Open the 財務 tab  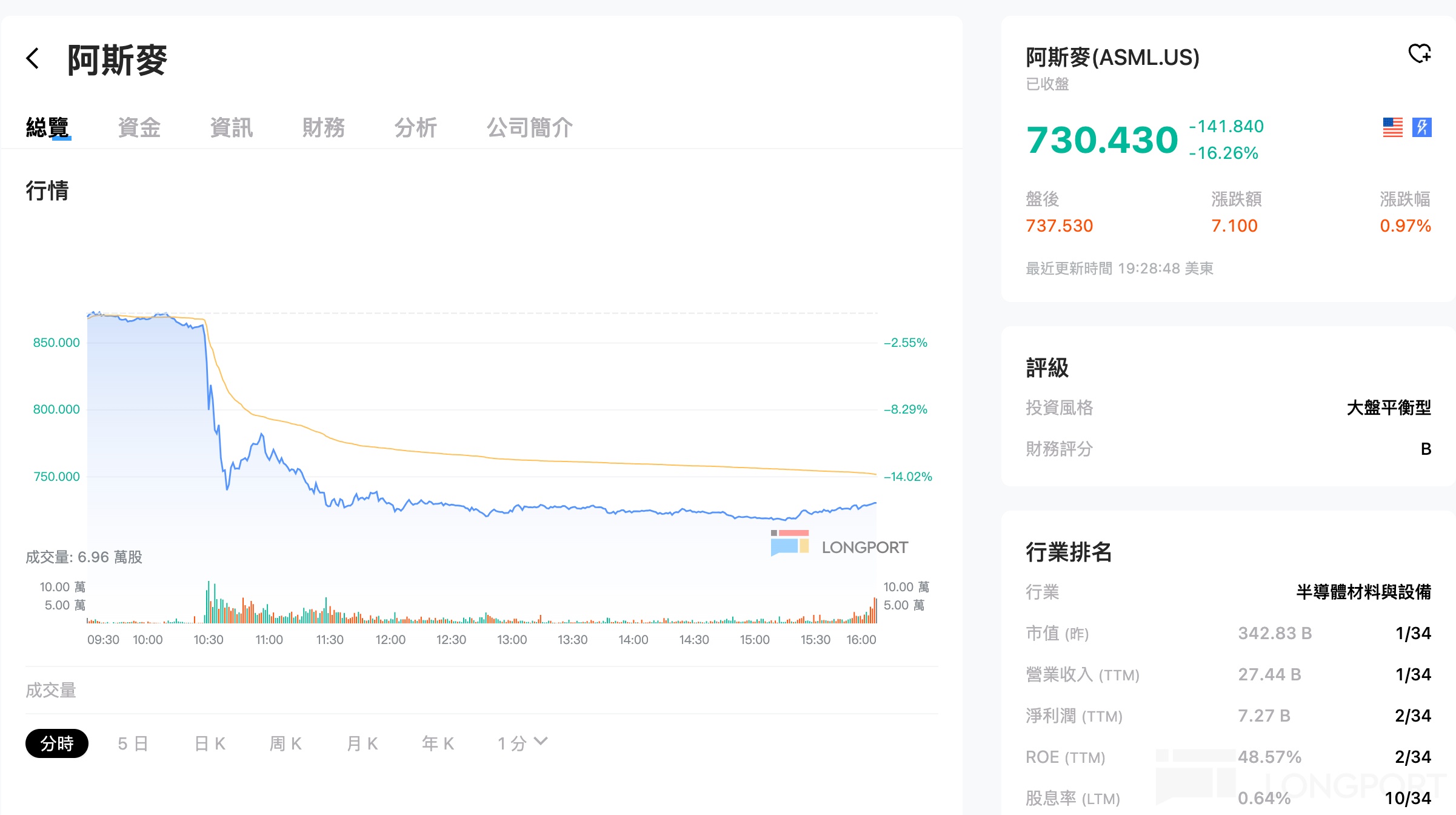coord(323,128)
